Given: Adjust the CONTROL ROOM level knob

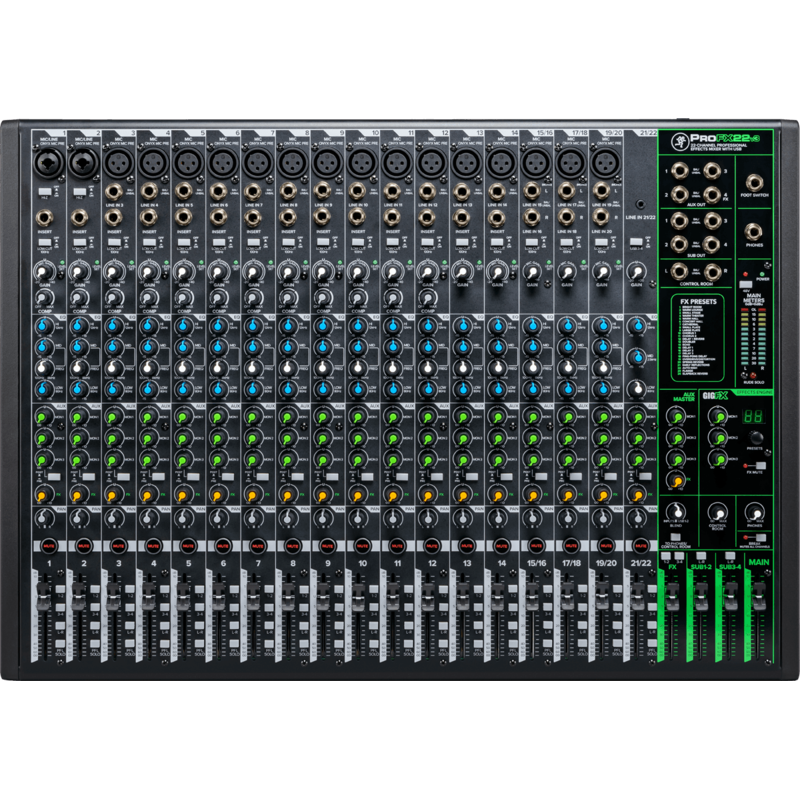Looking at the screenshot, I should pos(717,513).
